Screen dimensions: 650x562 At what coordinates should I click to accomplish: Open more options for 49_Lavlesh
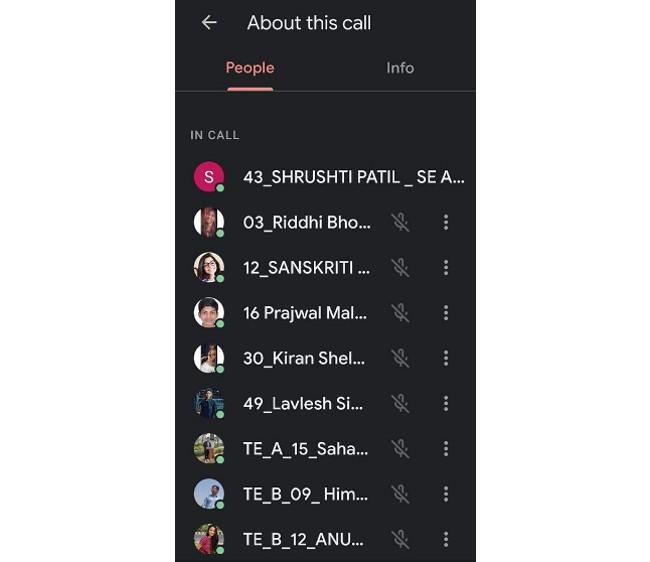[446, 403]
